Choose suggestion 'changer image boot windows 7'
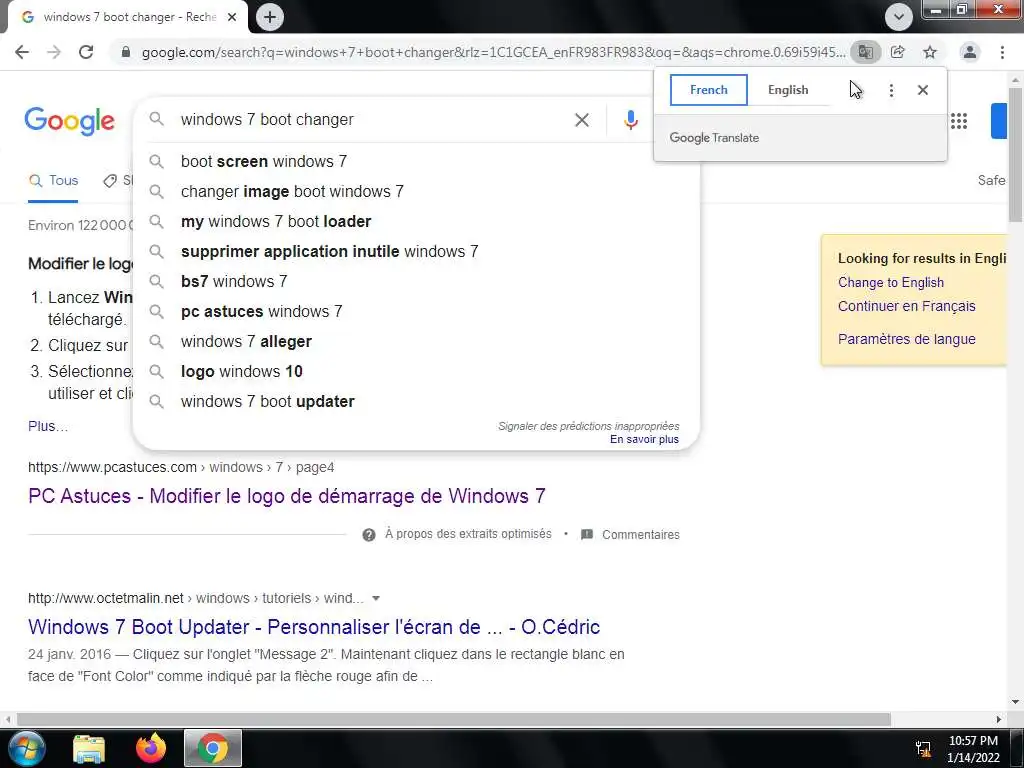The image size is (1024, 768). tap(415, 191)
